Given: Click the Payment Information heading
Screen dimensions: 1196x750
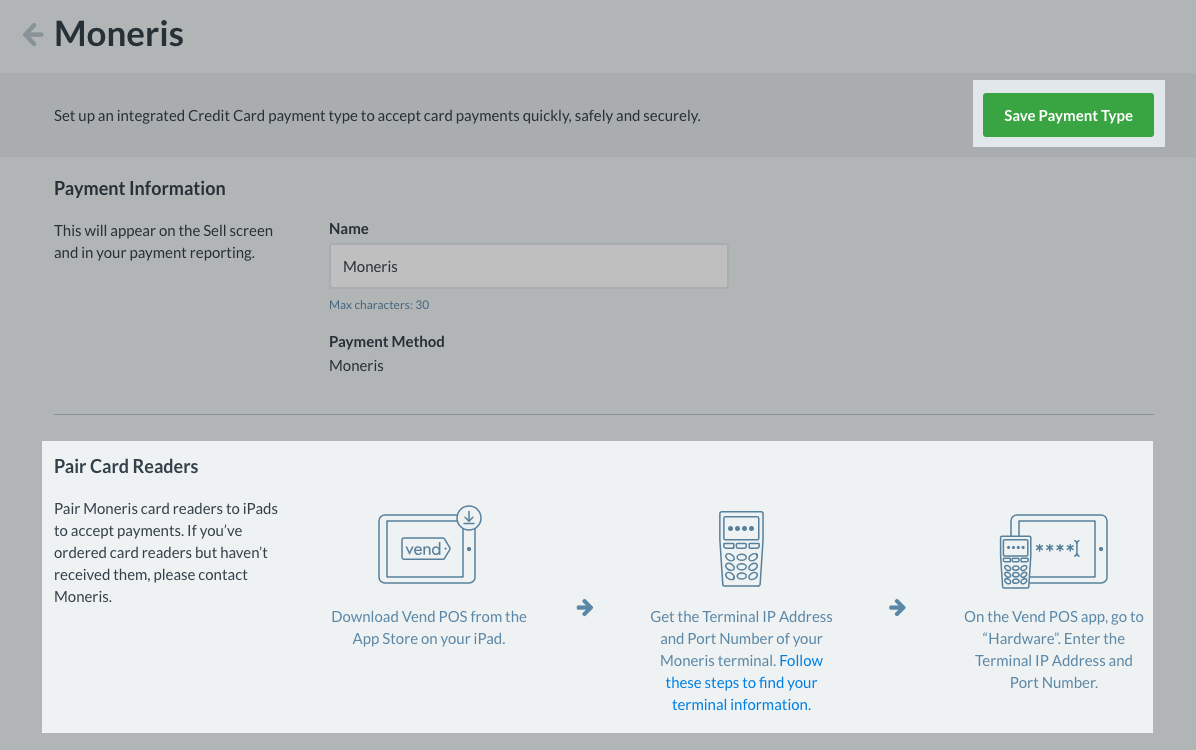Looking at the screenshot, I should [x=140, y=188].
